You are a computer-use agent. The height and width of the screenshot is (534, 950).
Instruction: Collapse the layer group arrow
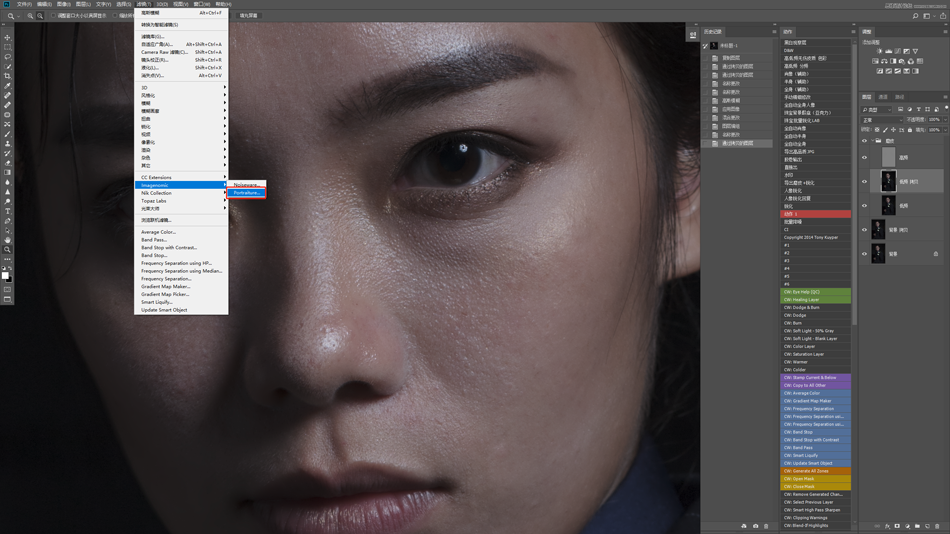tap(872, 141)
